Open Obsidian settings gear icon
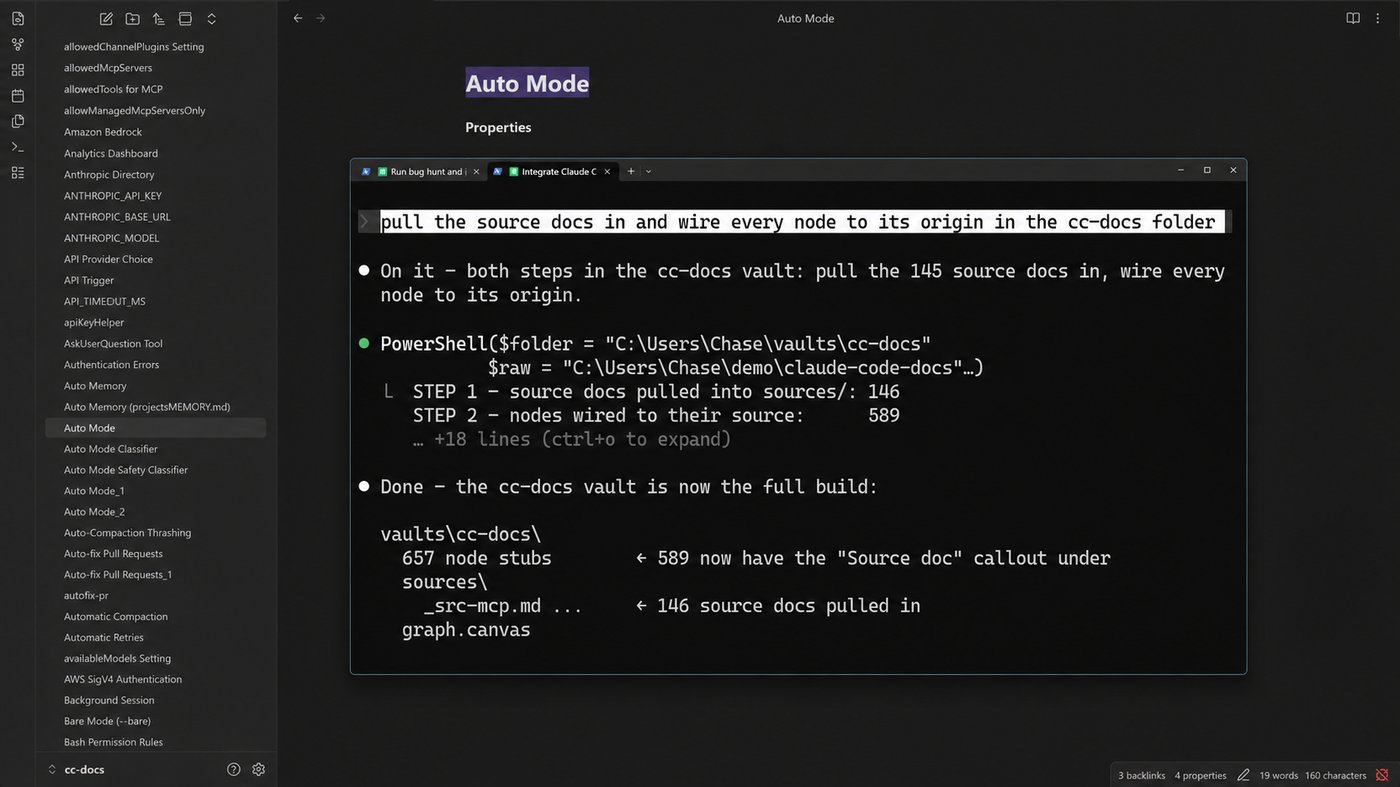The width and height of the screenshot is (1400, 787). click(x=259, y=769)
